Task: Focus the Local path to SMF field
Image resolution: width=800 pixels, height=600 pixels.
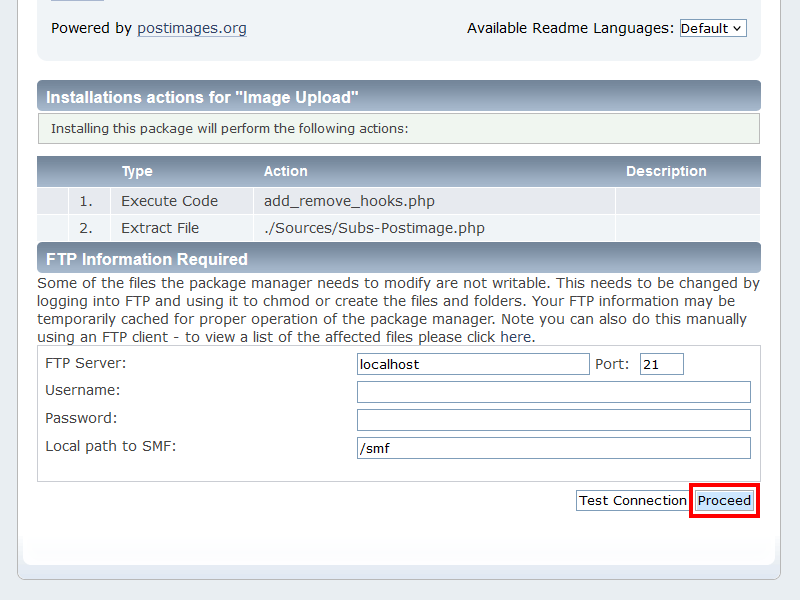Action: [x=553, y=448]
